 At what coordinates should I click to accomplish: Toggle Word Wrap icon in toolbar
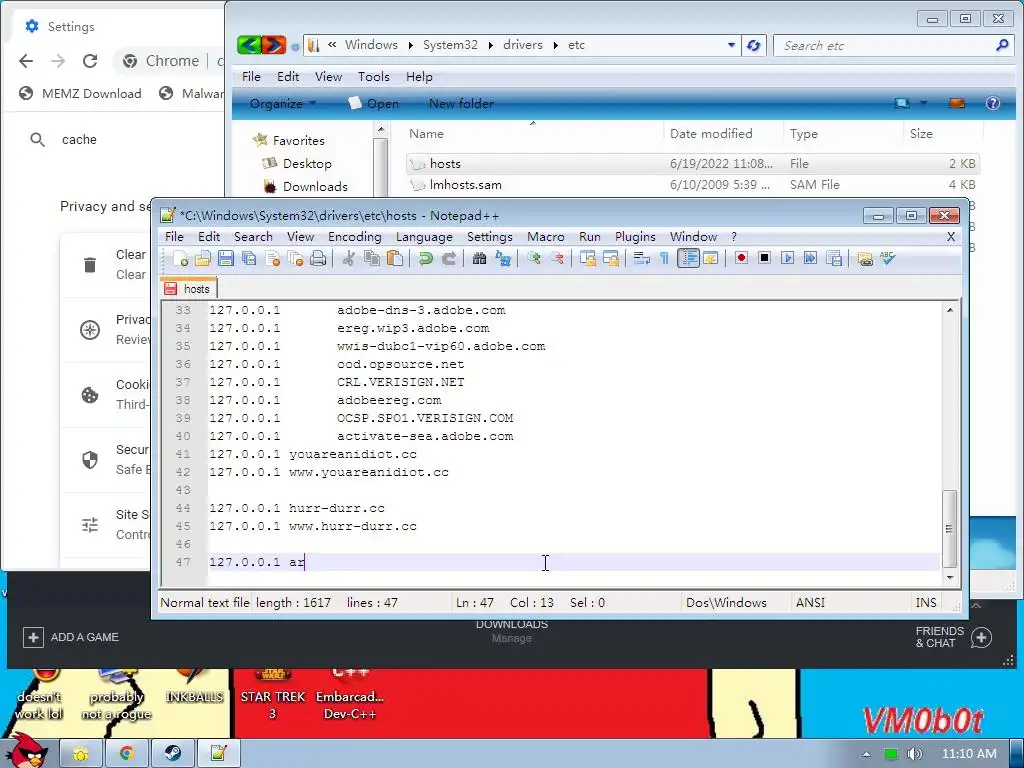641,259
